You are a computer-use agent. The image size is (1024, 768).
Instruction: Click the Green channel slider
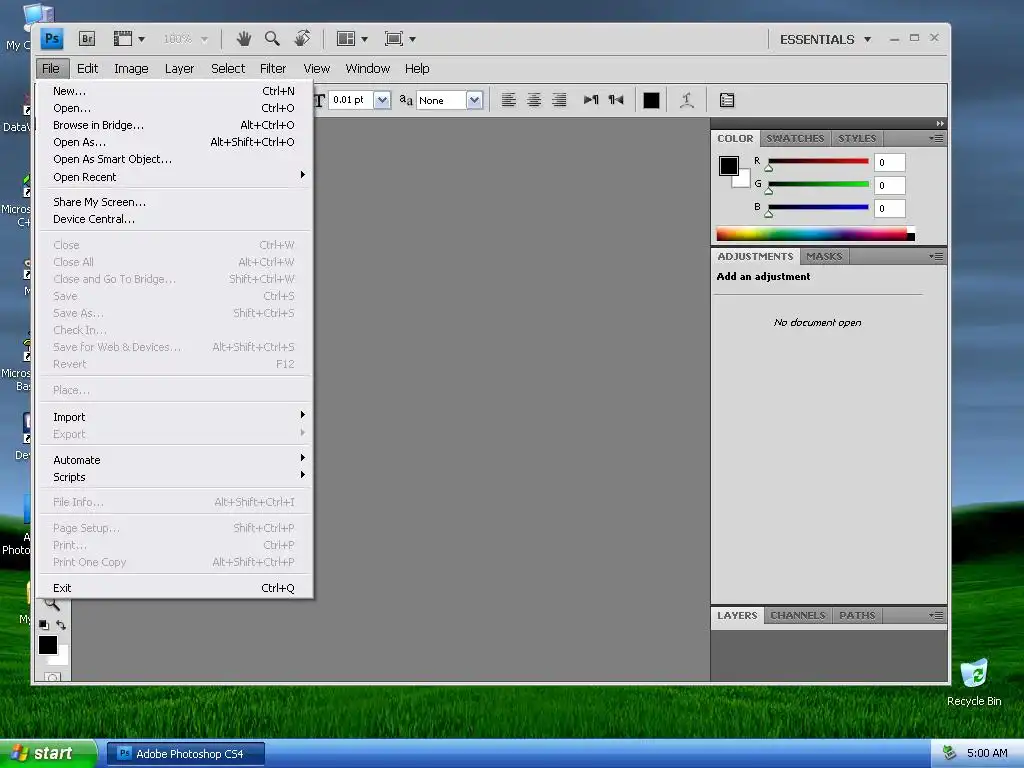click(818, 185)
